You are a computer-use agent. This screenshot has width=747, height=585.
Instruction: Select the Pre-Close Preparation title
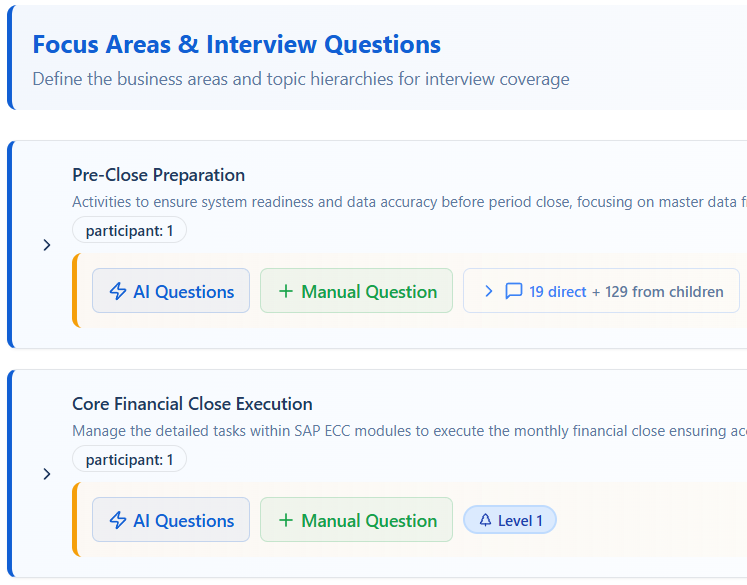(158, 175)
